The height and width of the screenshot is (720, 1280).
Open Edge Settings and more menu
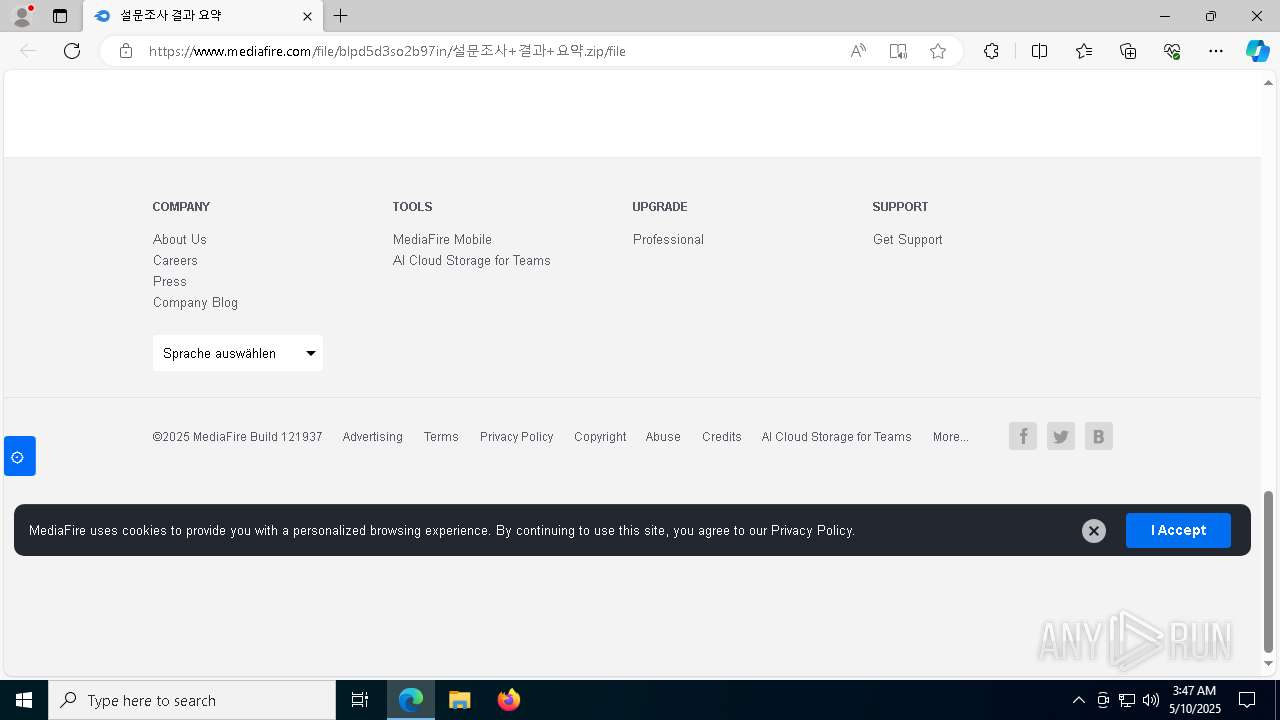coord(1216,51)
